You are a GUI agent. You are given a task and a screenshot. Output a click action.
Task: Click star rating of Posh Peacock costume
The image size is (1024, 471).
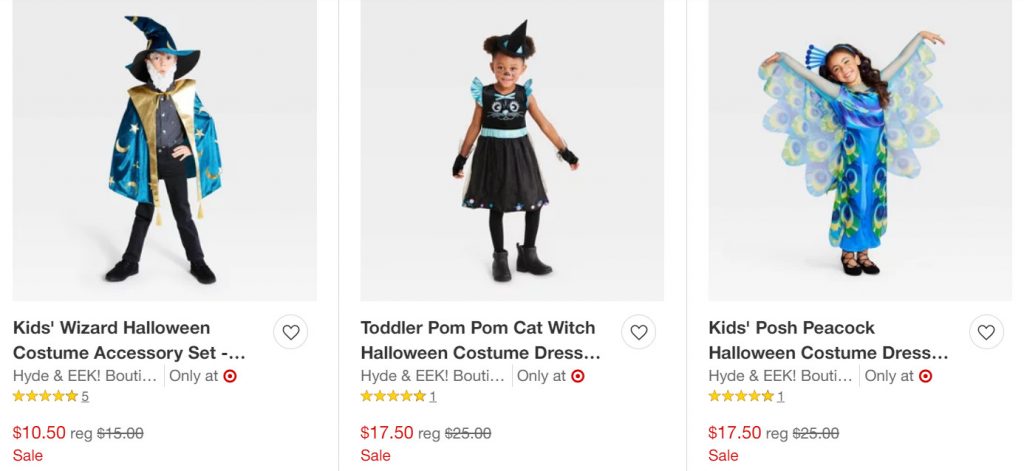[741, 396]
